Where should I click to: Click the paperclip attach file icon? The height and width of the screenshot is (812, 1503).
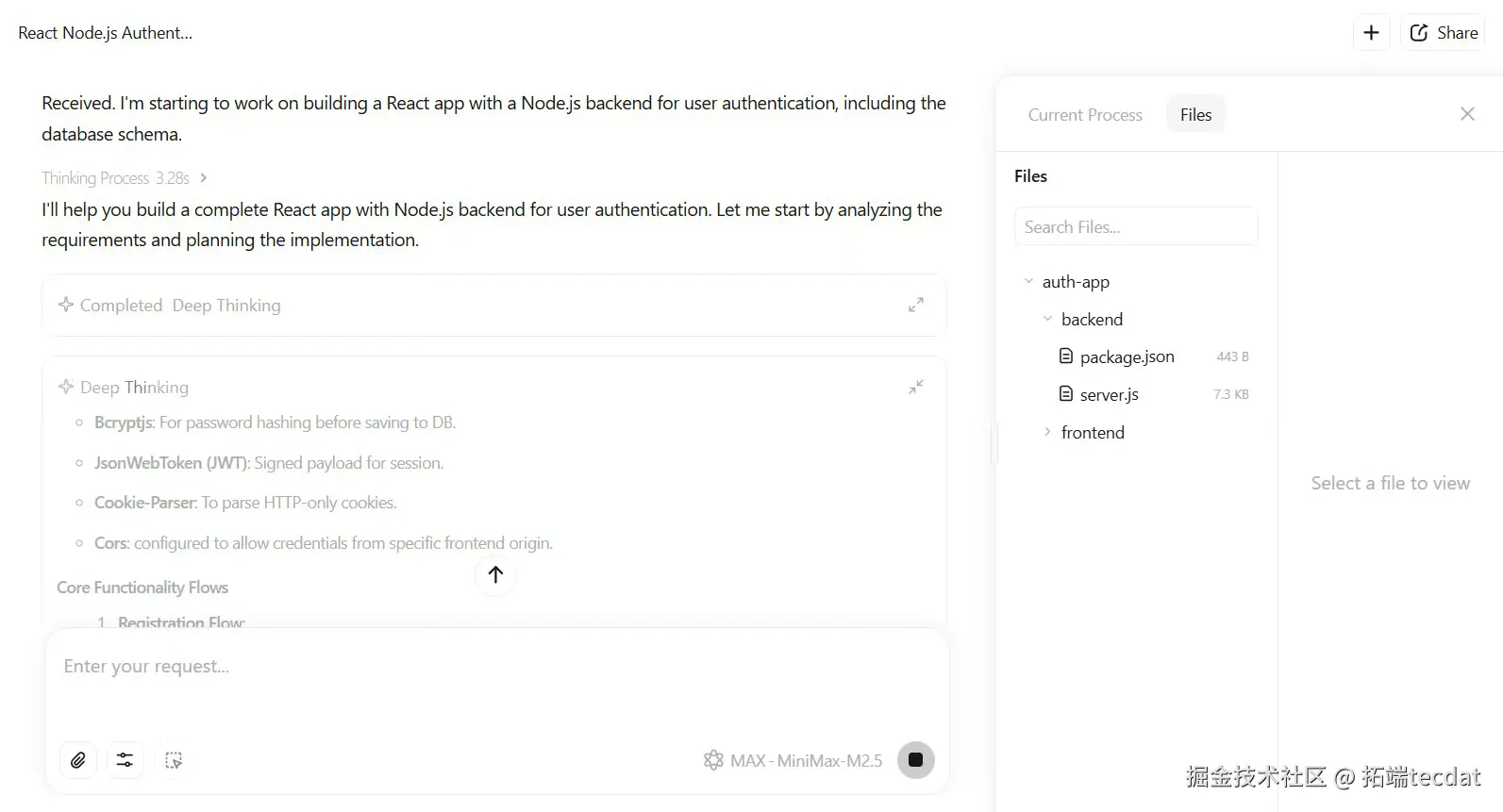click(x=78, y=760)
